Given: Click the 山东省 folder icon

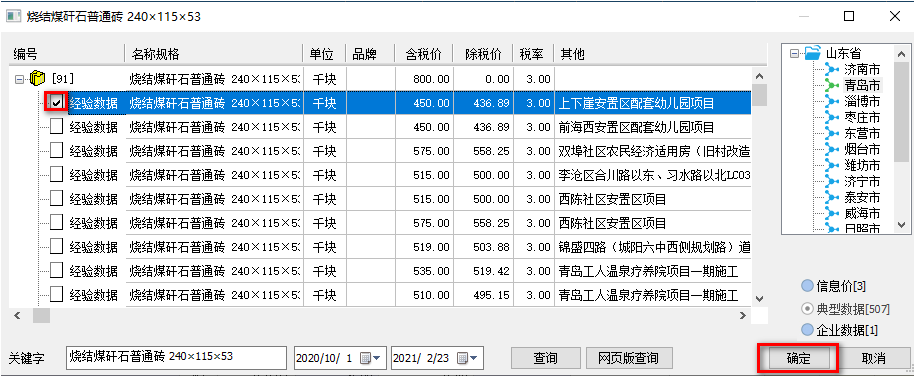Looking at the screenshot, I should tap(813, 53).
